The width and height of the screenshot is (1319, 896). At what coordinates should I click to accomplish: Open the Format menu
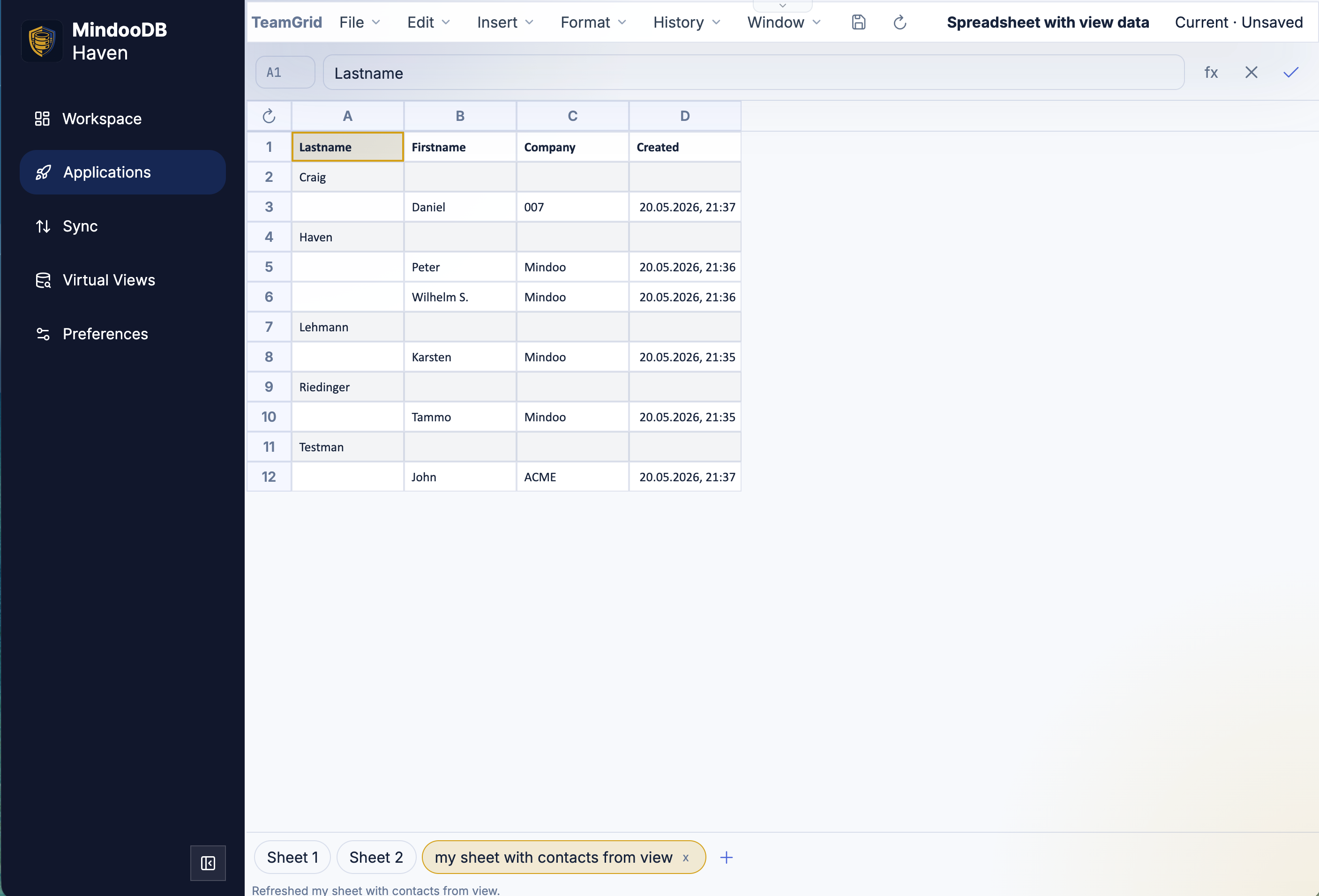coord(593,22)
